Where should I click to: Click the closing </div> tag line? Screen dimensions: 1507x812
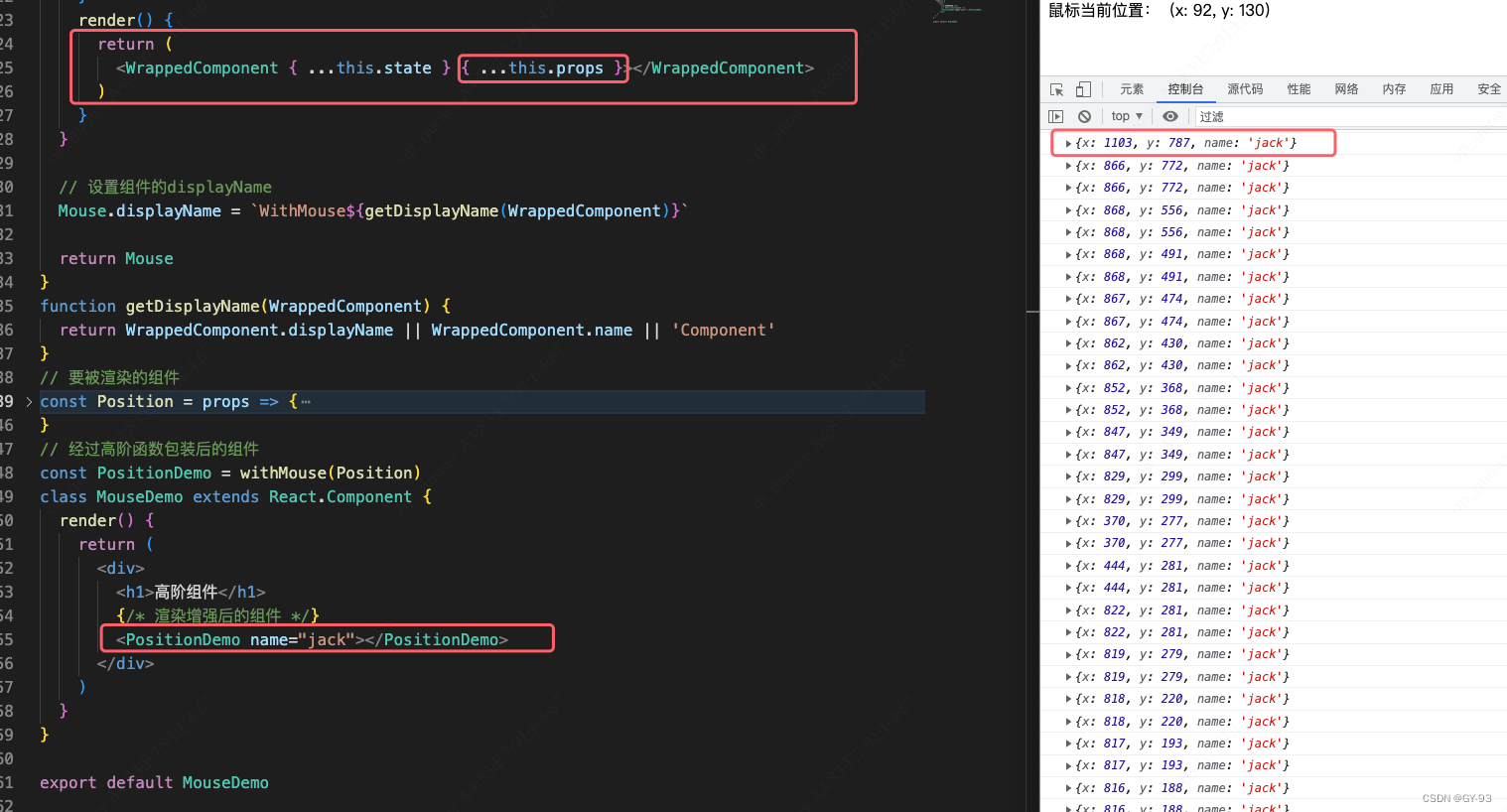125,663
